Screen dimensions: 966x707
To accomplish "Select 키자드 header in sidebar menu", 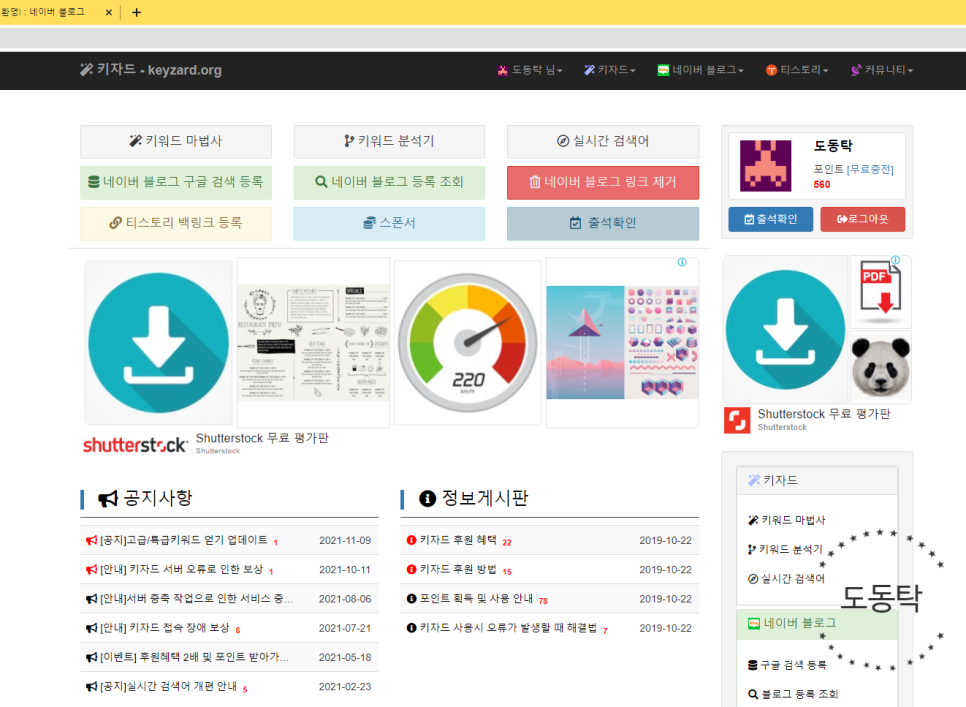I will click(817, 480).
